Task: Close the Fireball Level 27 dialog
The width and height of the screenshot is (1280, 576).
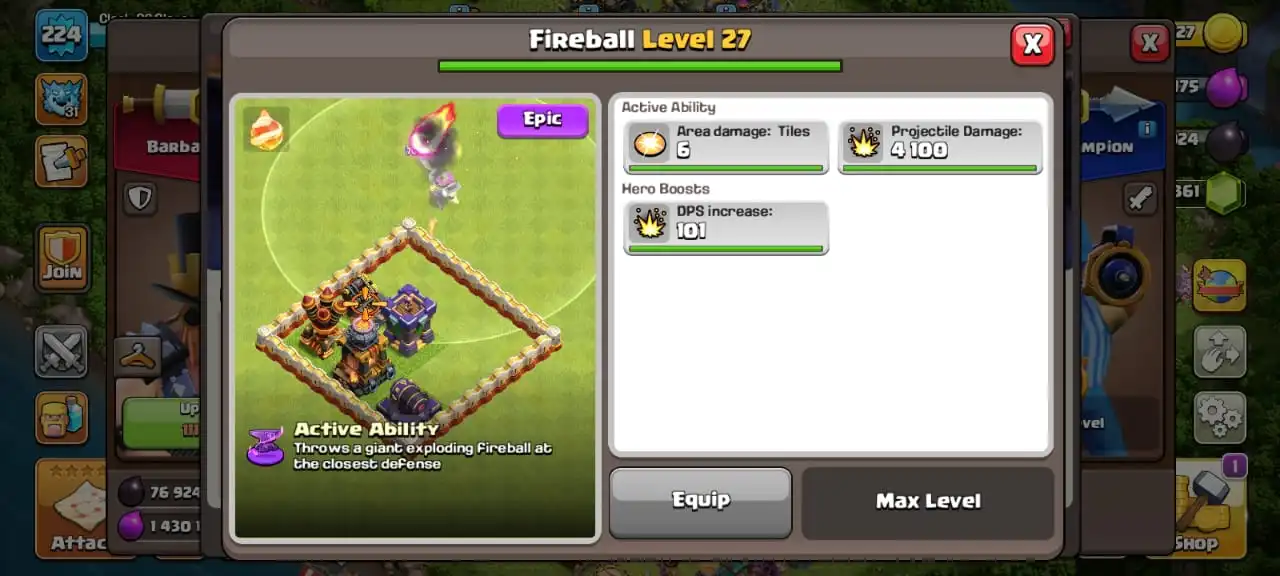Action: point(1032,43)
